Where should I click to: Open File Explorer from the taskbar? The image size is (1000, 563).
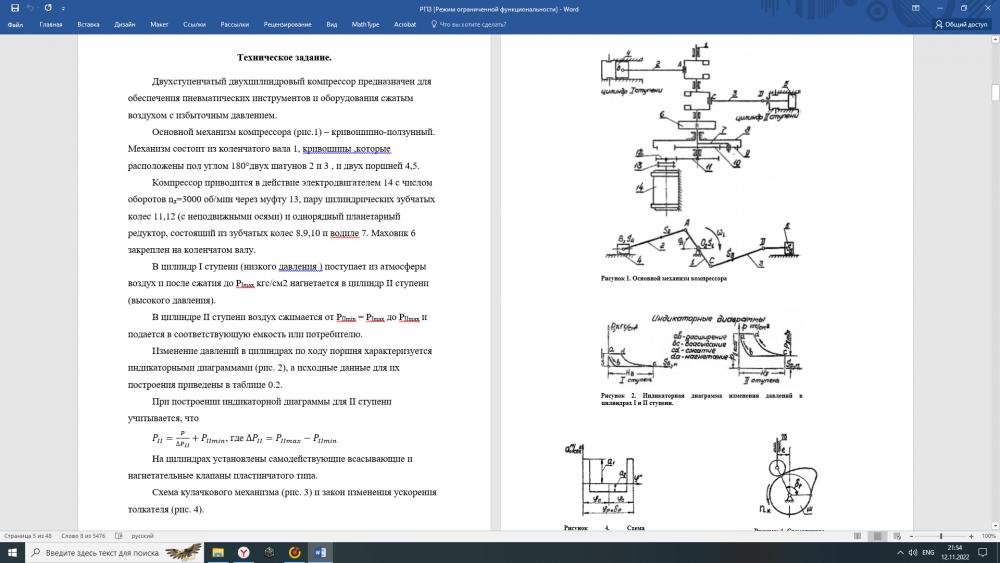coord(218,552)
